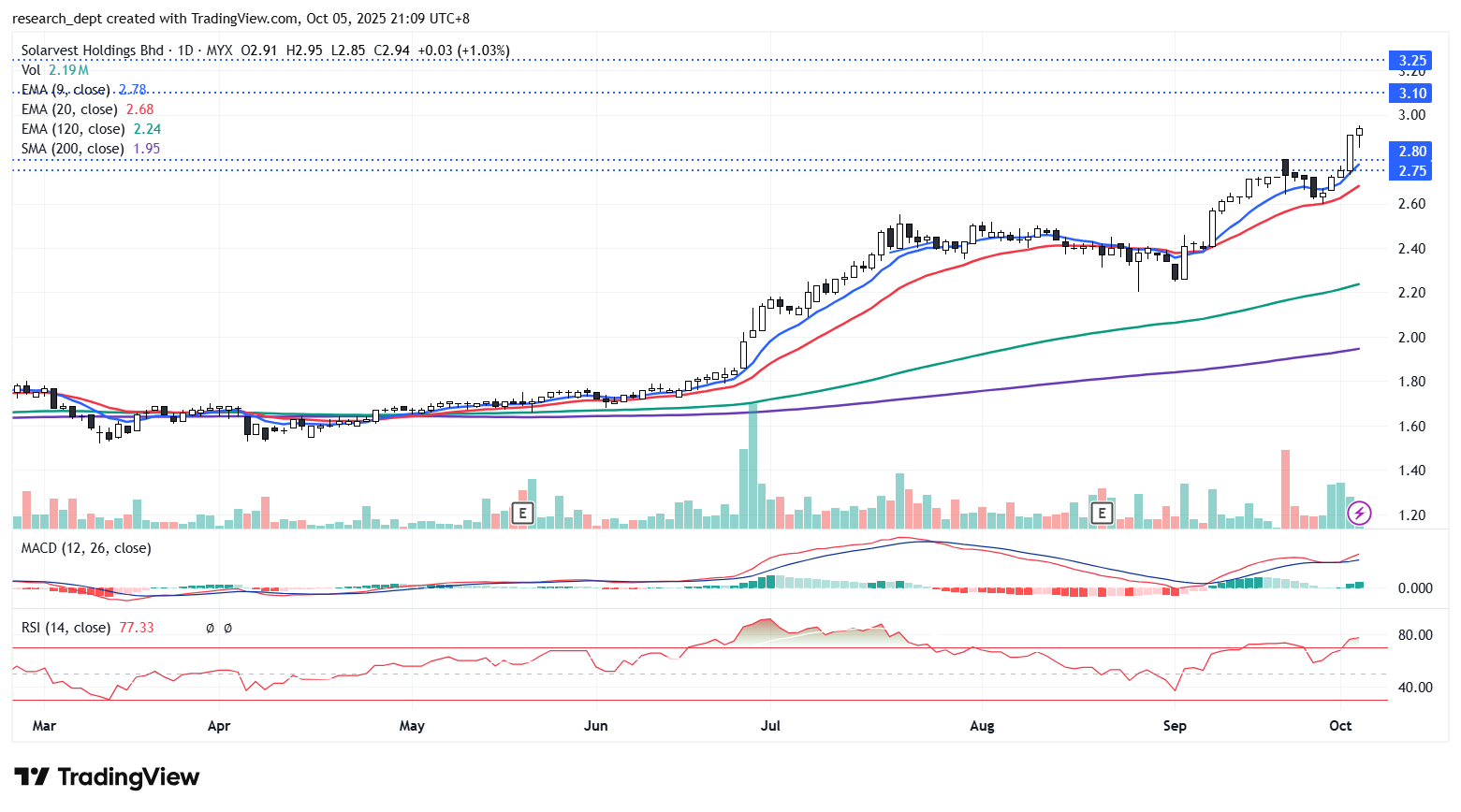Open the earnings marker E near June
This screenshot has width=1461, height=812.
pos(522,513)
